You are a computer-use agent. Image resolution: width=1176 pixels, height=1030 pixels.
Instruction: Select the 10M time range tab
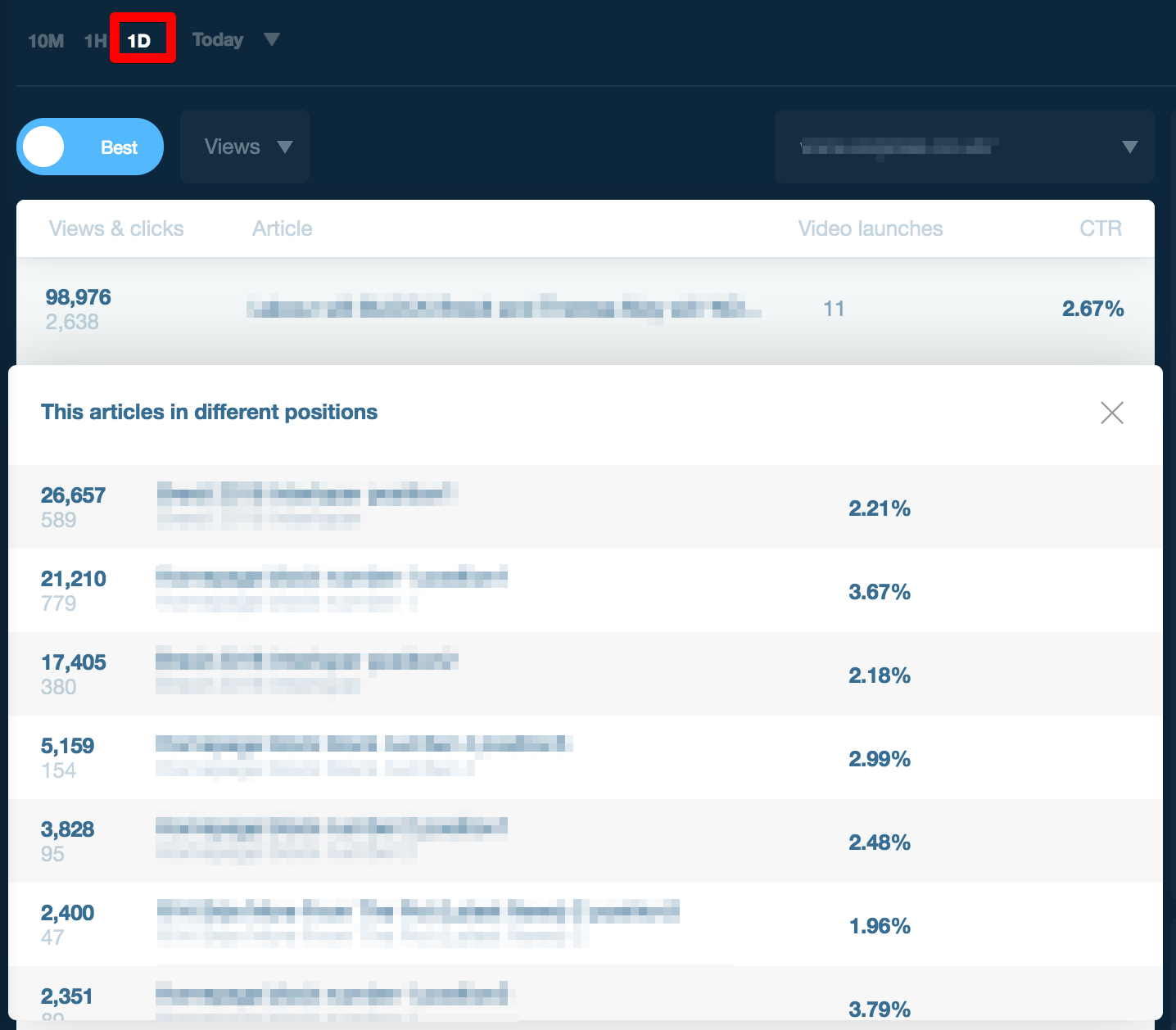pyautogui.click(x=46, y=41)
